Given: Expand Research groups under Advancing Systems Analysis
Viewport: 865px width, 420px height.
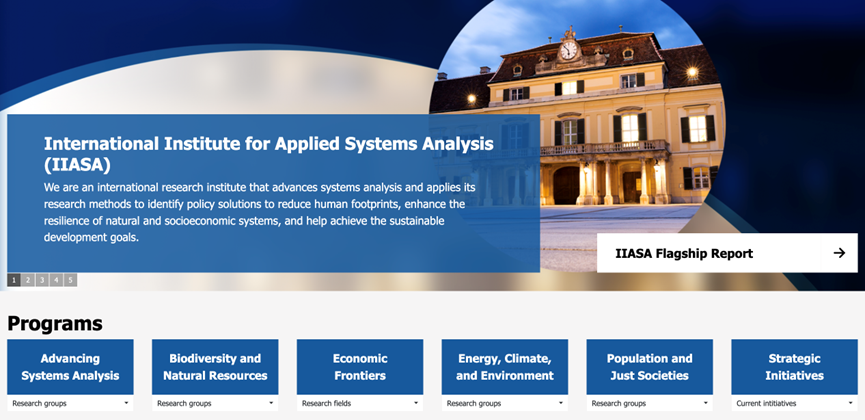Looking at the screenshot, I should [x=70, y=404].
